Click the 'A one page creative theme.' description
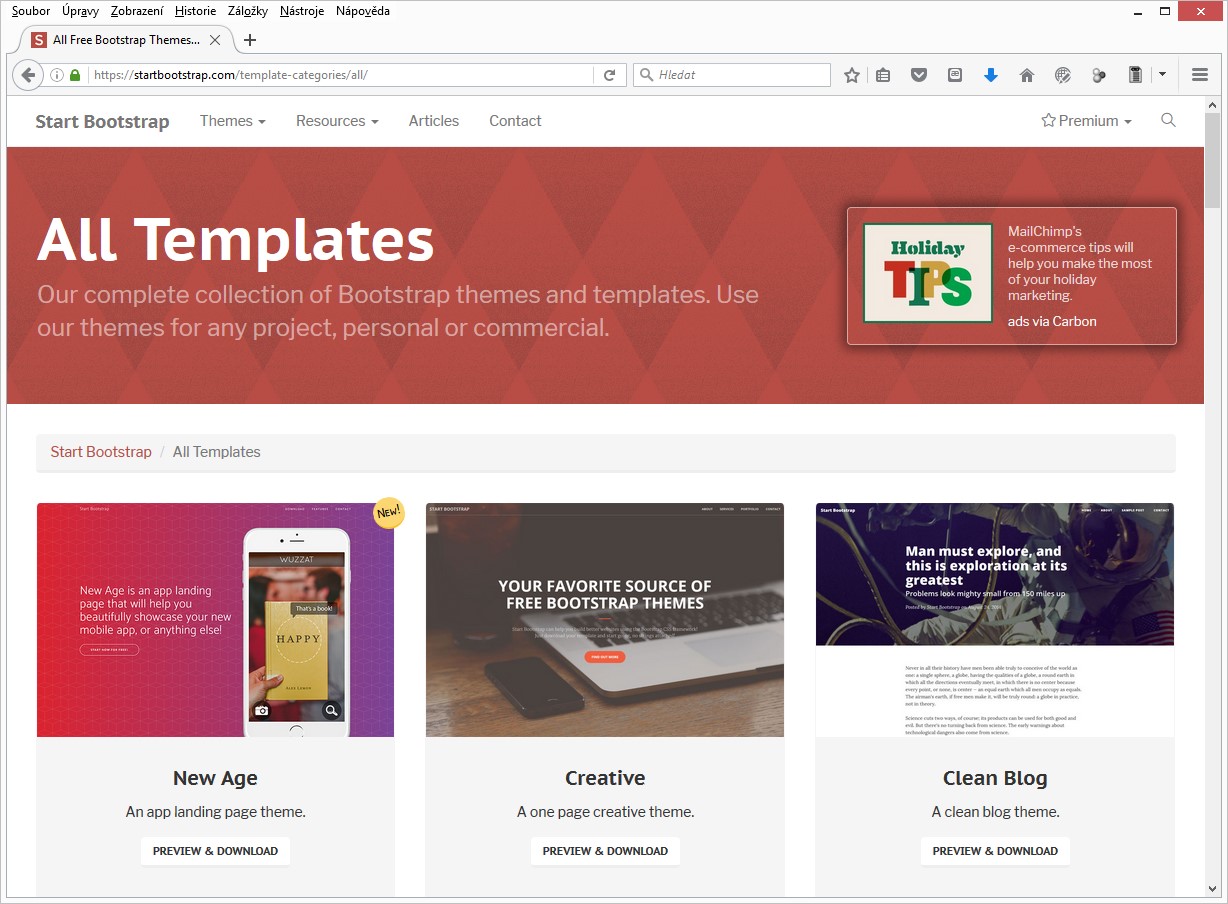This screenshot has height=904, width=1228. click(605, 812)
